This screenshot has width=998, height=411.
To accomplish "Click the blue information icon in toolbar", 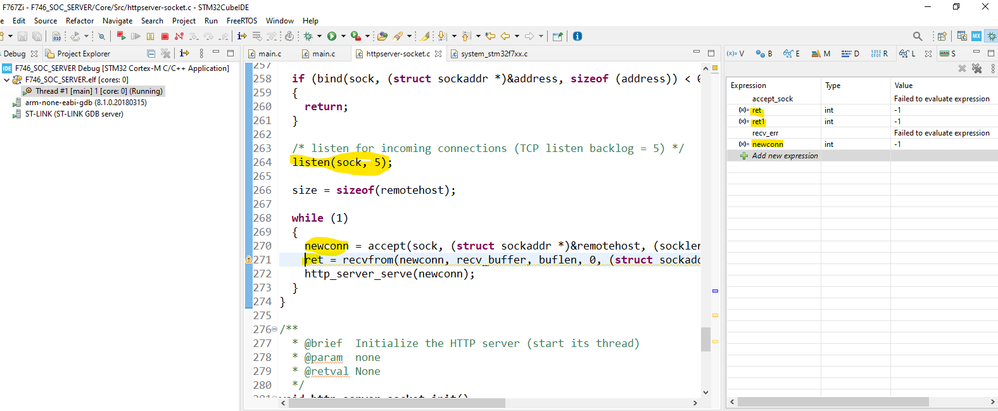I will (x=577, y=36).
